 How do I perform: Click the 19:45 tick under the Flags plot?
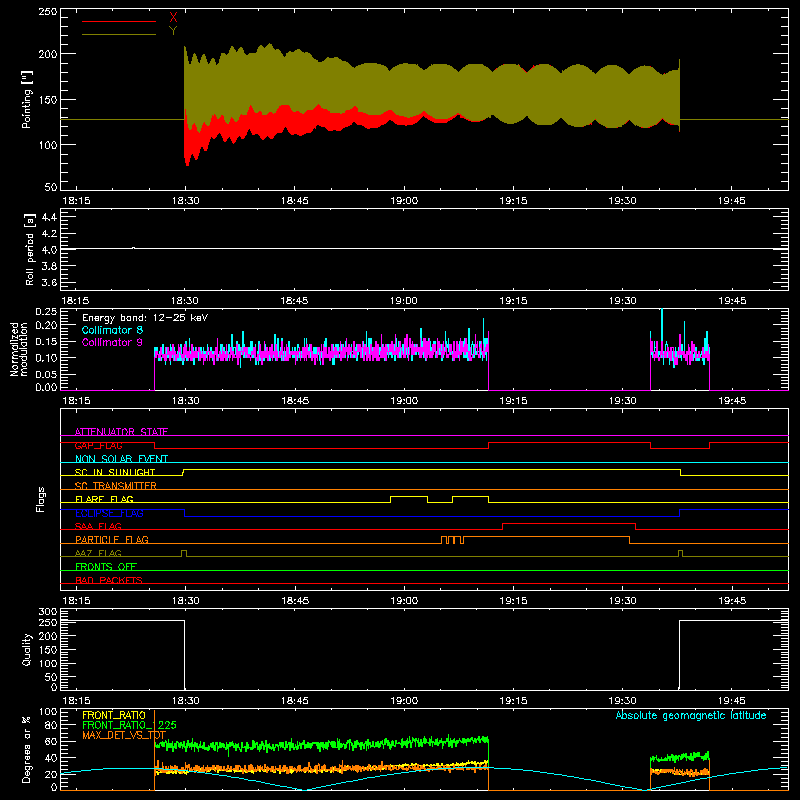[x=732, y=601]
